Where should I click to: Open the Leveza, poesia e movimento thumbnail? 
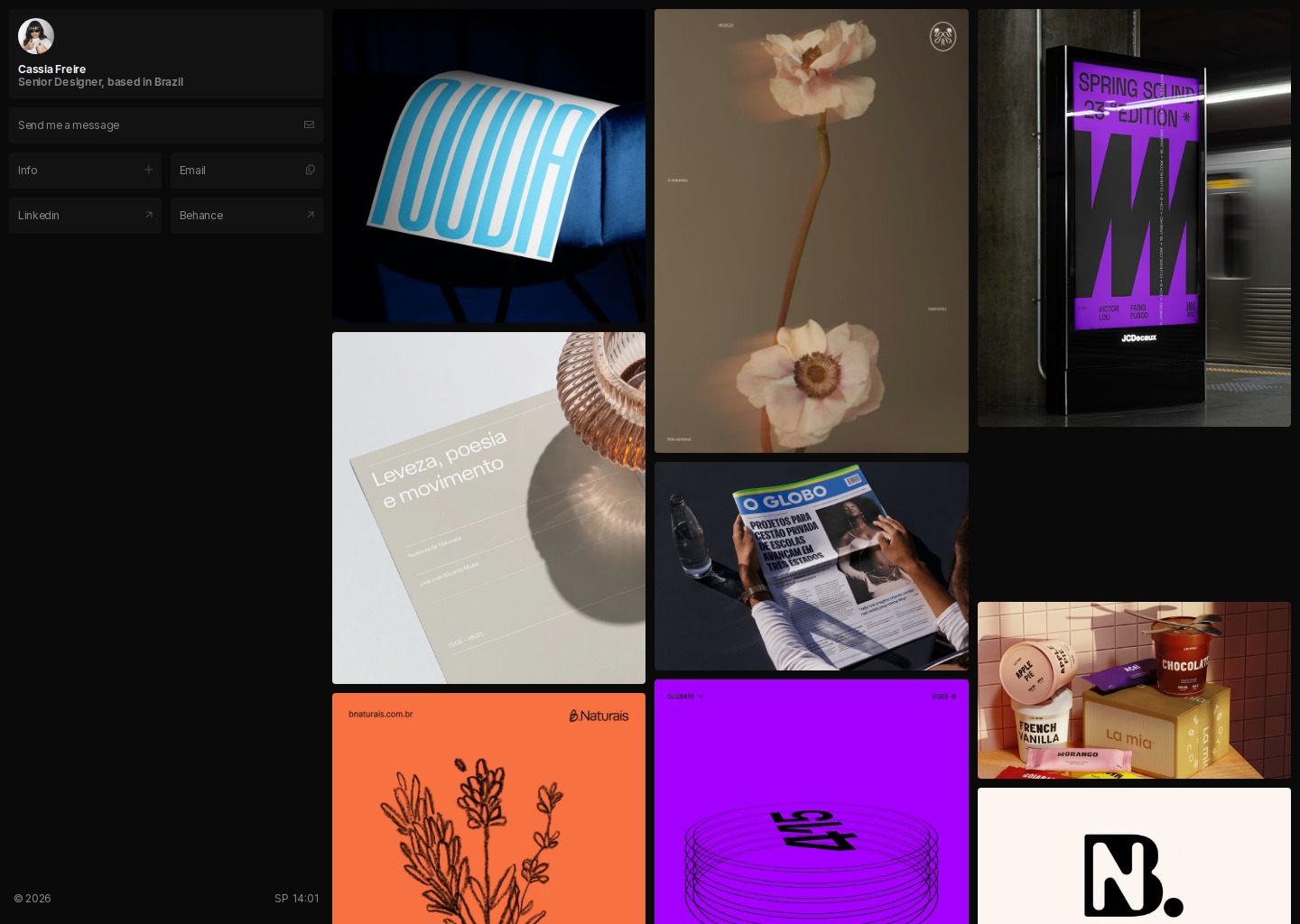[488, 508]
